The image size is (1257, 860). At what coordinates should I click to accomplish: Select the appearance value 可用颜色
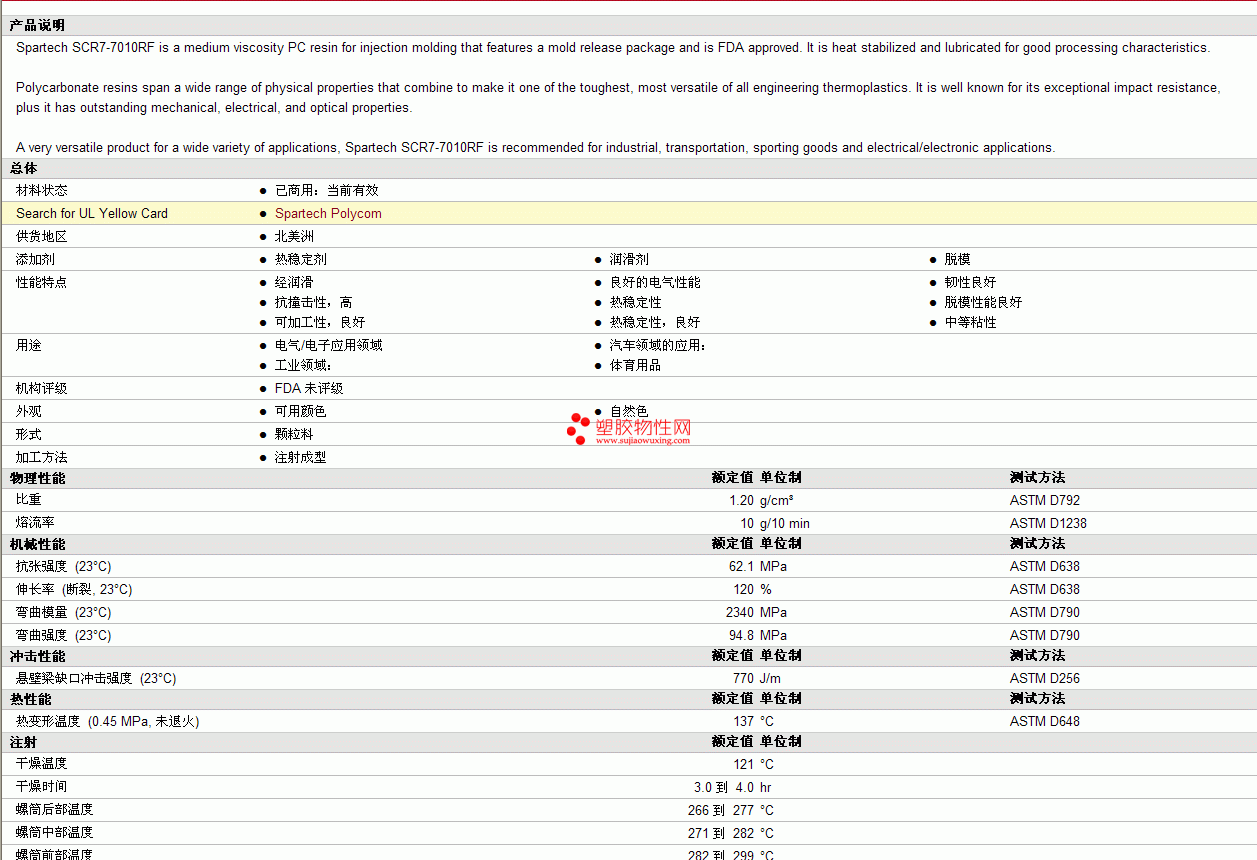[301, 411]
